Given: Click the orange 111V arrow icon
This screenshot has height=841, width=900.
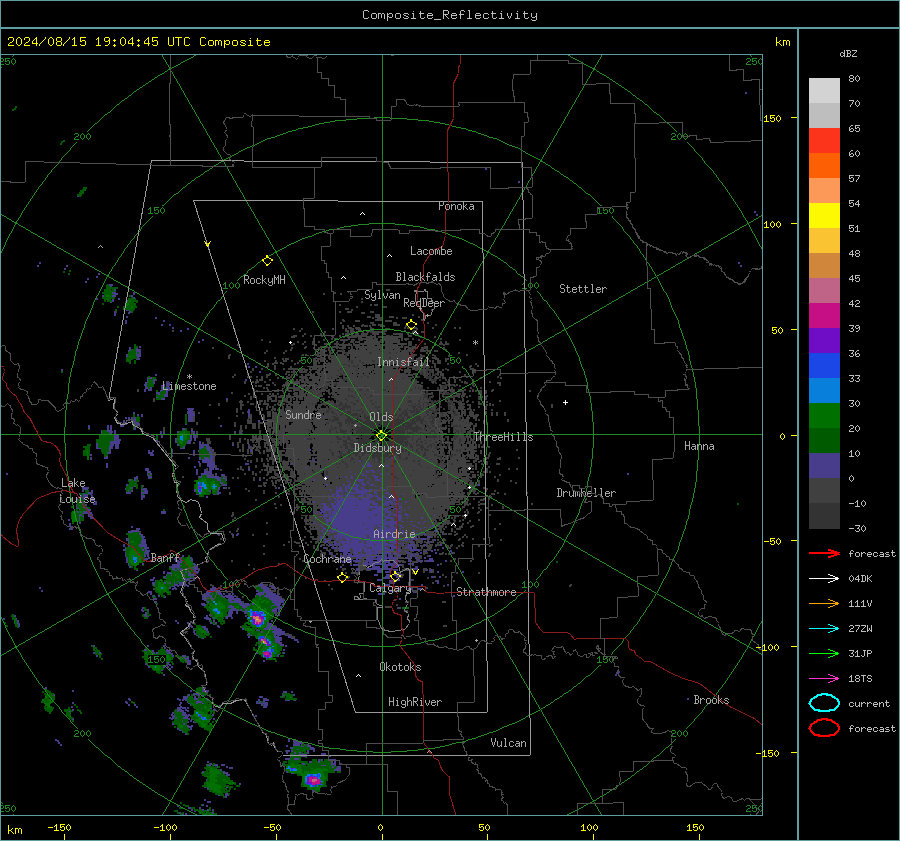Looking at the screenshot, I should click(824, 603).
